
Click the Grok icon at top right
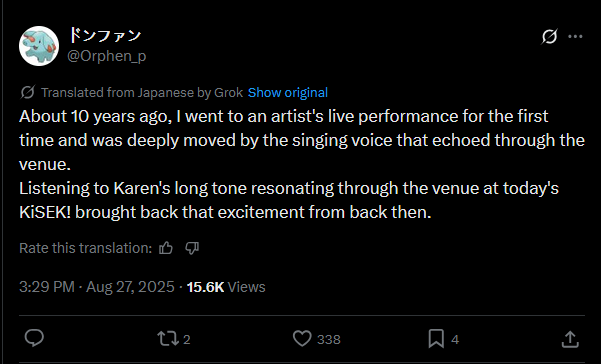549,37
